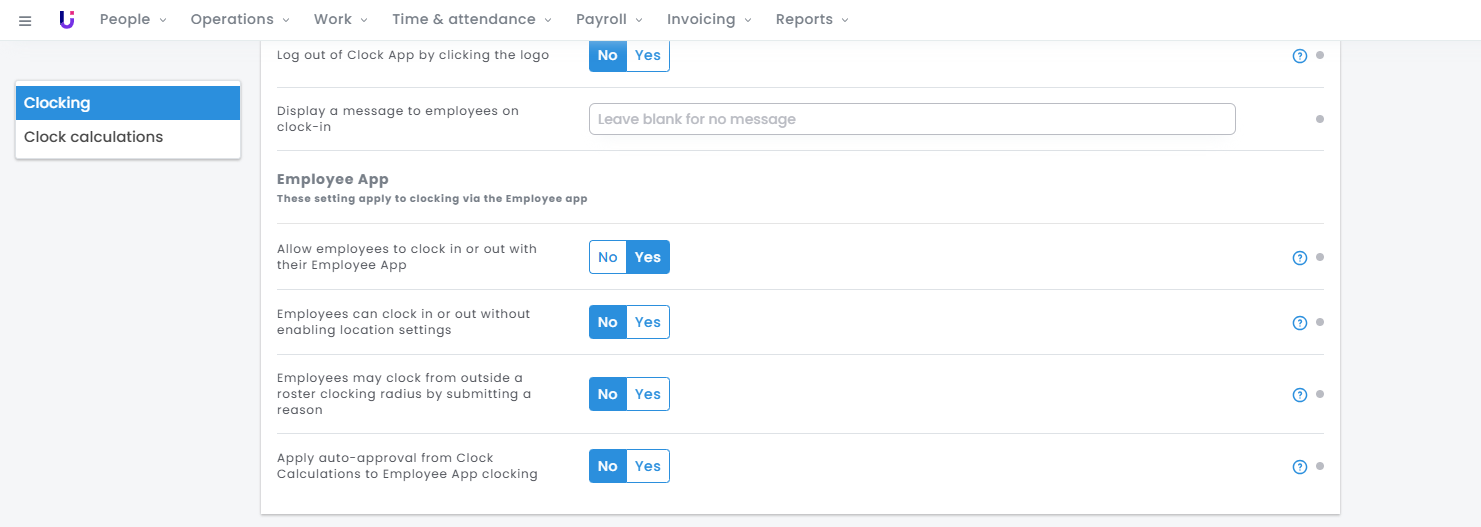Click grey status dot beside clock-in message
The height and width of the screenshot is (527, 1481).
[x=1319, y=119]
